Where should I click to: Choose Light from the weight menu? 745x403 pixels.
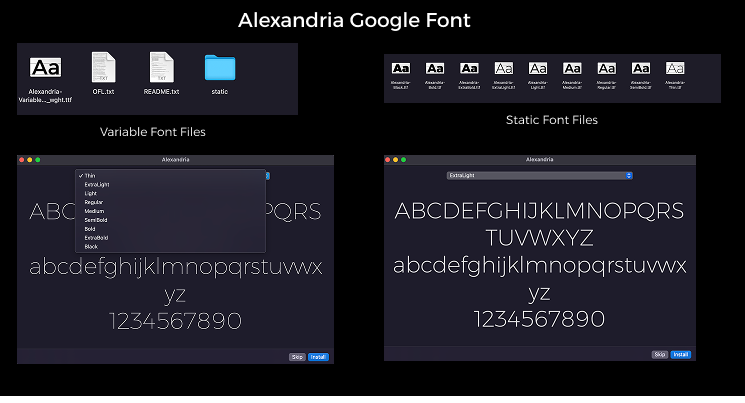coord(170,193)
